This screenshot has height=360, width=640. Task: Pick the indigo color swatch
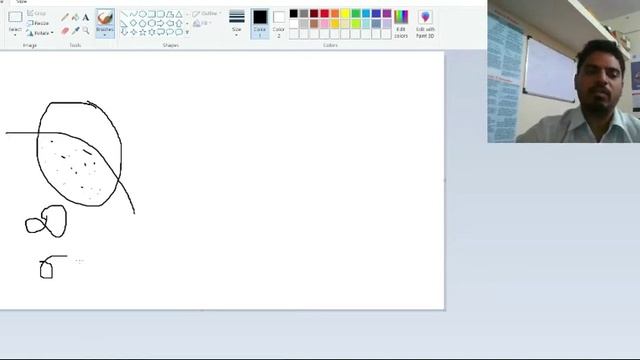376,13
